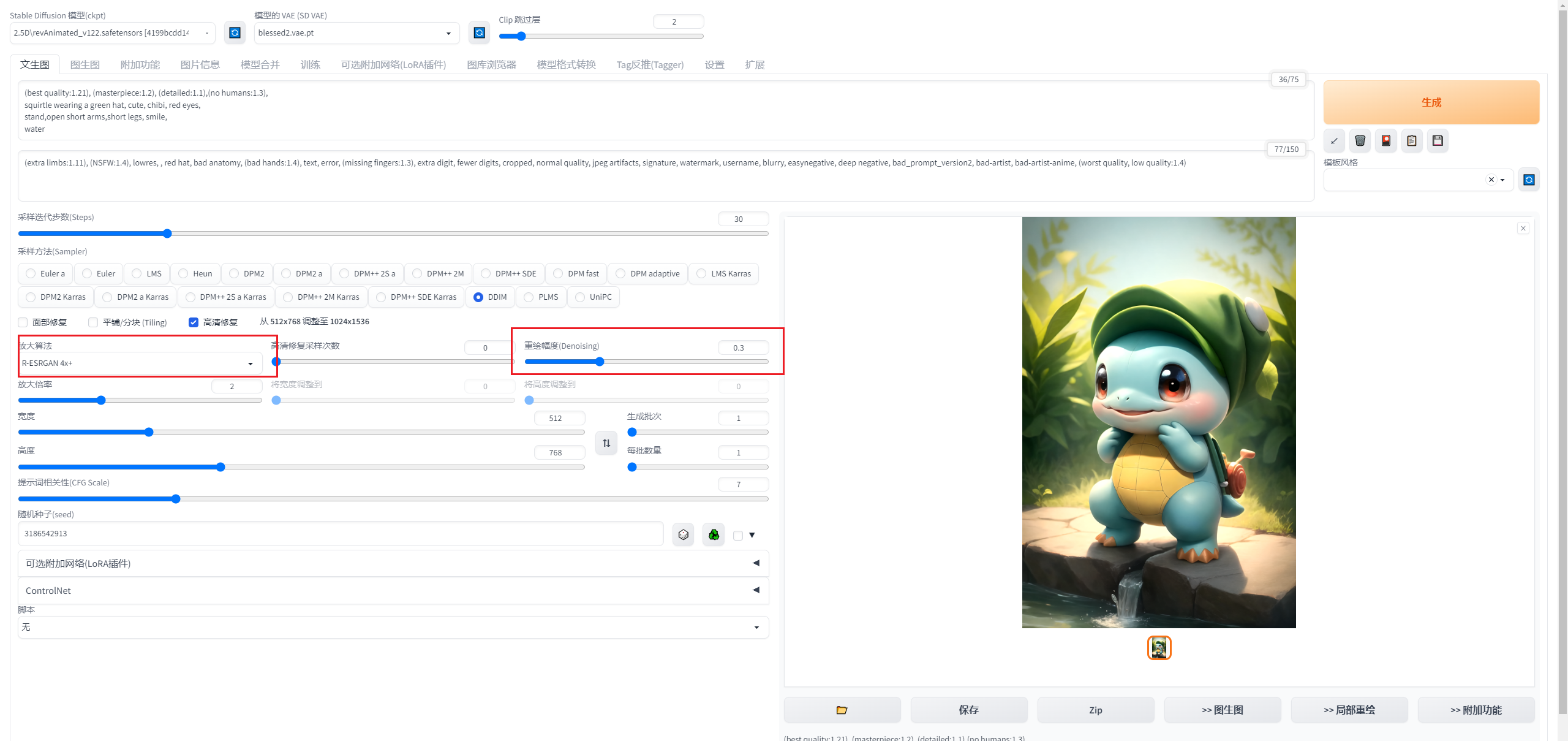Select the LMS Karras sampler
The width and height of the screenshot is (1568, 741).
coord(724,273)
